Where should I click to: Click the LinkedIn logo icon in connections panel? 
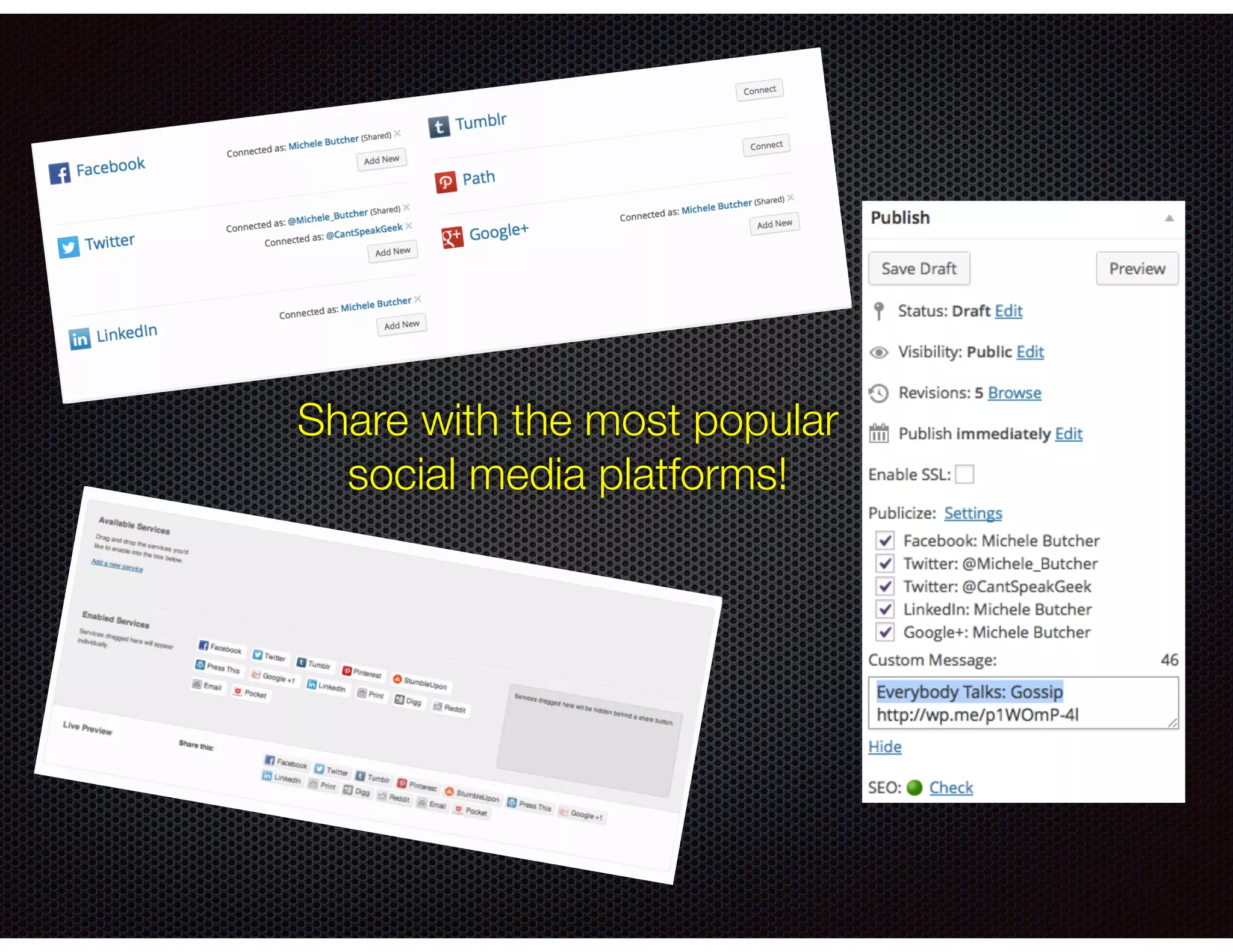(79, 339)
